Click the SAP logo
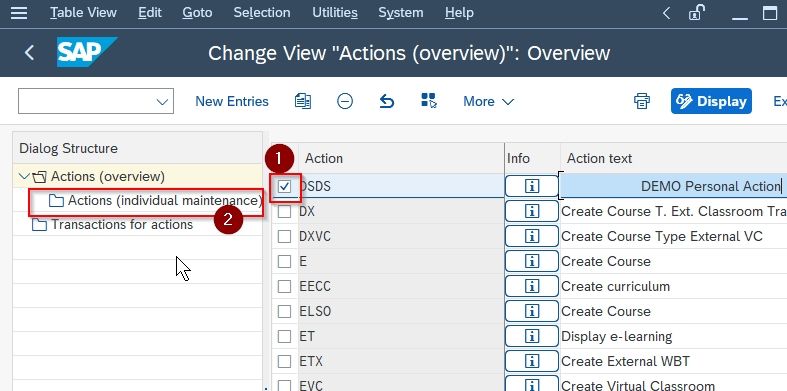The width and height of the screenshot is (787, 391). pos(87,52)
